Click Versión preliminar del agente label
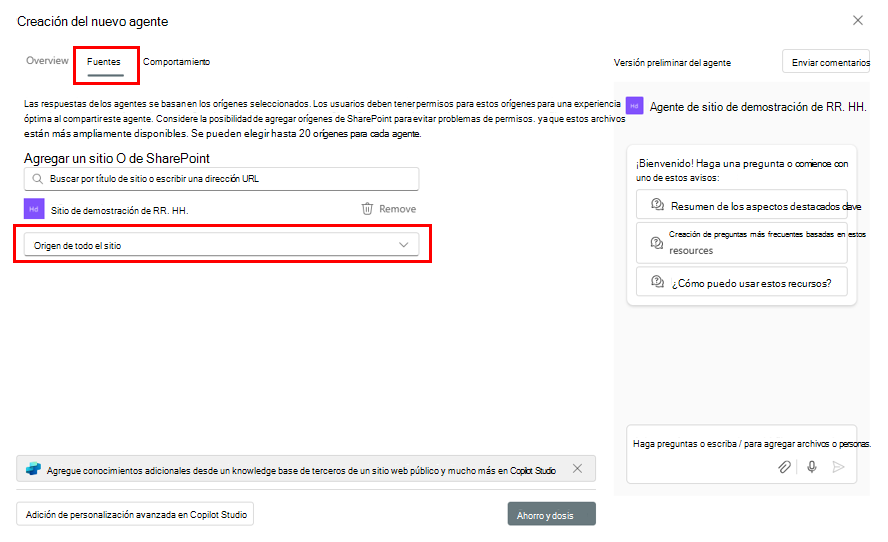Viewport: 888px width, 542px height. [672, 63]
